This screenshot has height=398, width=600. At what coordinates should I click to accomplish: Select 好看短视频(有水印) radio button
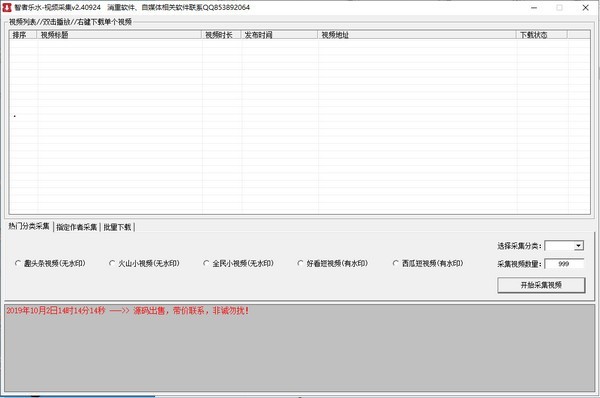click(x=333, y=263)
